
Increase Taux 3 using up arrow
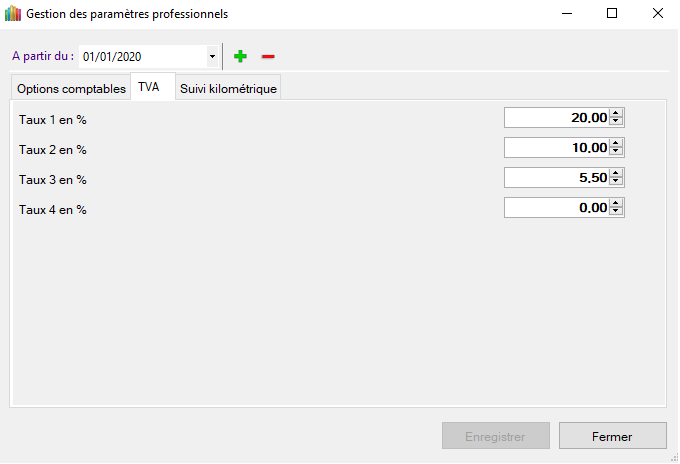(616, 174)
